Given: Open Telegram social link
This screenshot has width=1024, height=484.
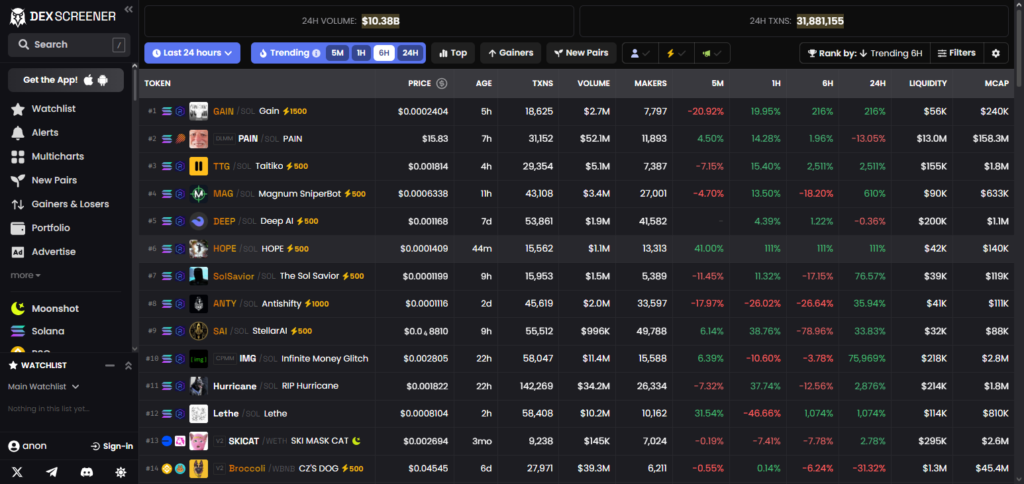Looking at the screenshot, I should pyautogui.click(x=52, y=472).
